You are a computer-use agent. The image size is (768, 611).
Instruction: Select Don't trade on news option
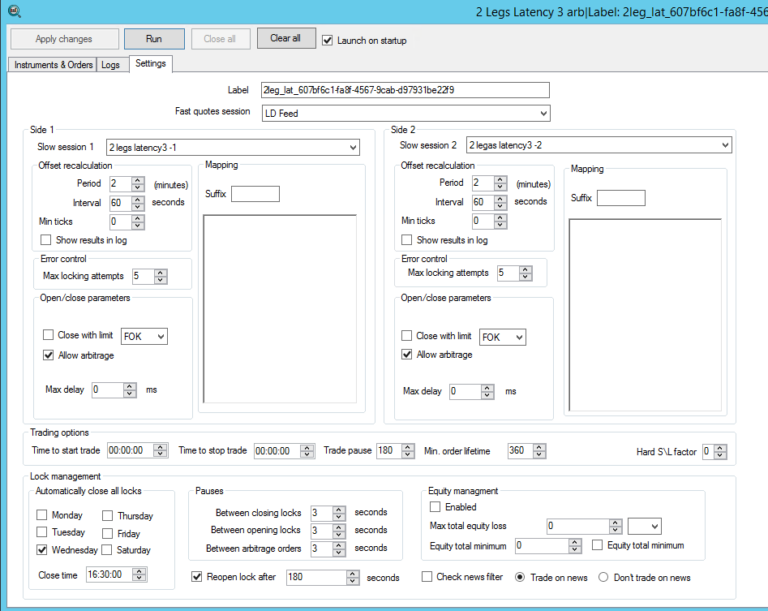[x=603, y=577]
